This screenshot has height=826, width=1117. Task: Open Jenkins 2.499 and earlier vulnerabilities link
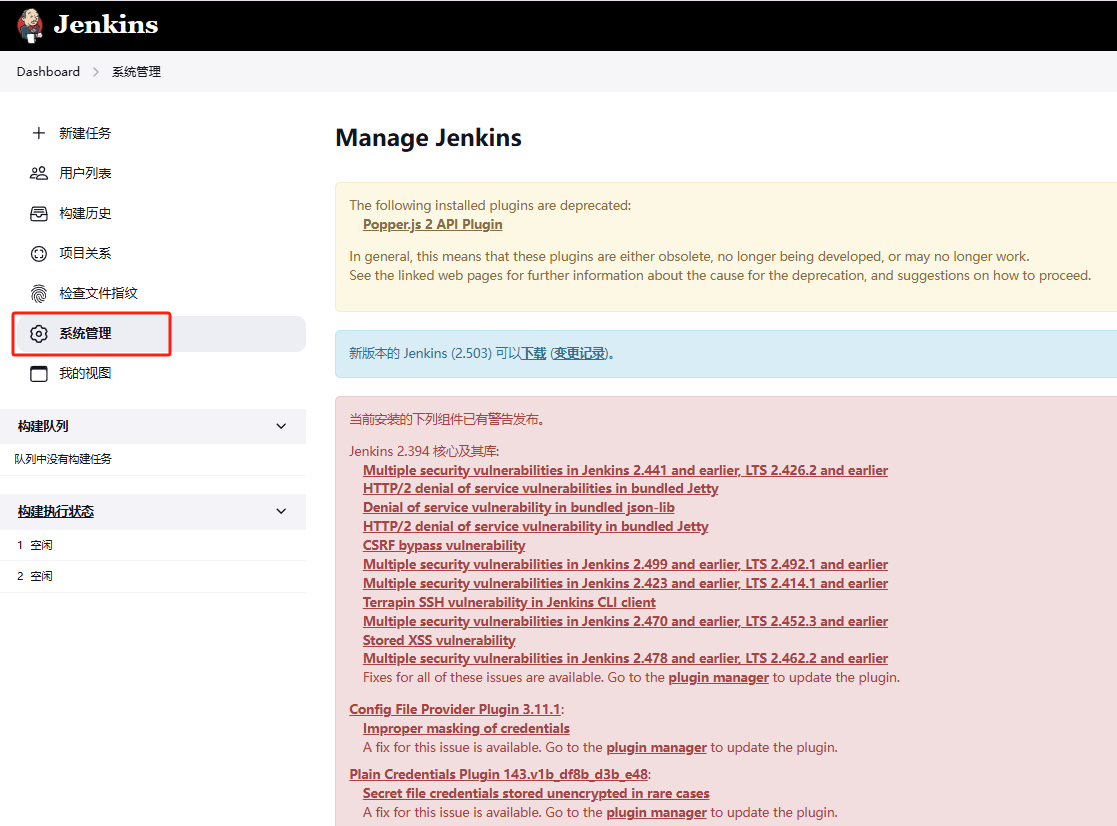(x=625, y=564)
